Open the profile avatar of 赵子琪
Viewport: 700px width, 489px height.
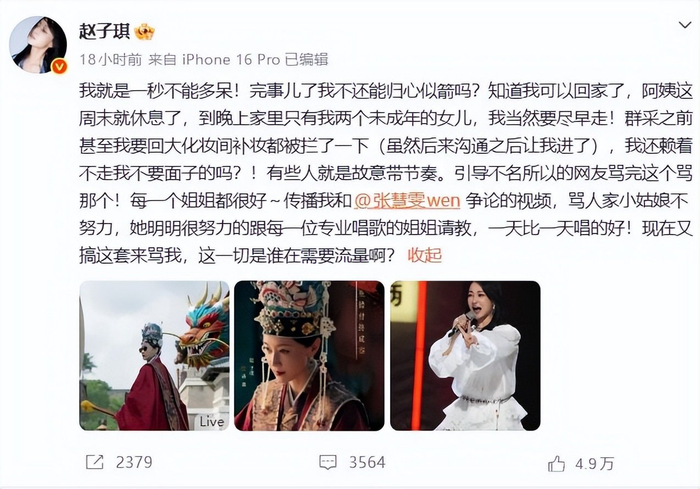click(38, 45)
